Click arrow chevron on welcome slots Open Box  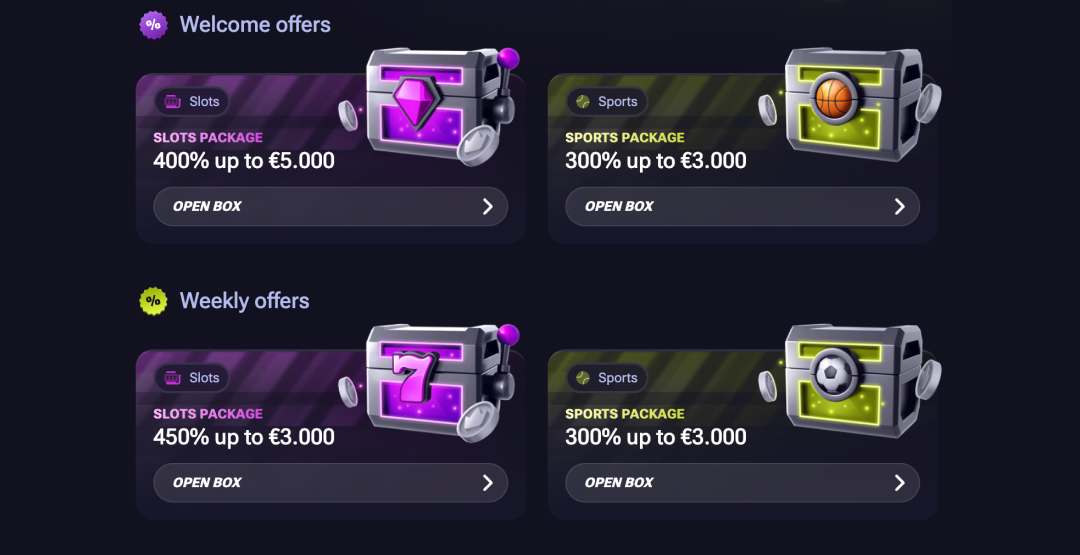(488, 207)
